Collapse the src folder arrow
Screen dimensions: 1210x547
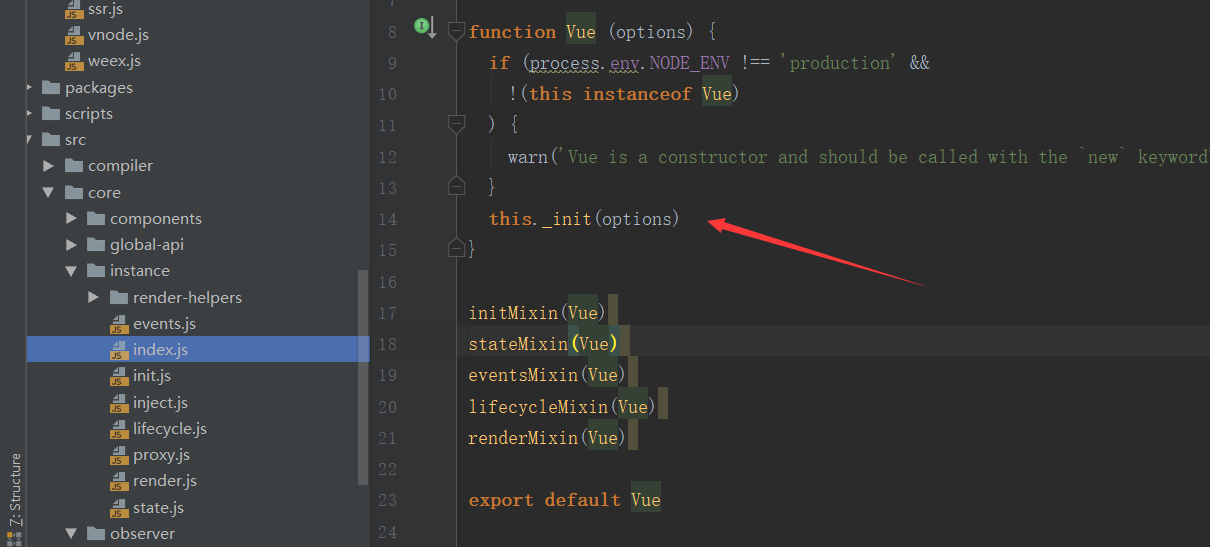(27, 140)
